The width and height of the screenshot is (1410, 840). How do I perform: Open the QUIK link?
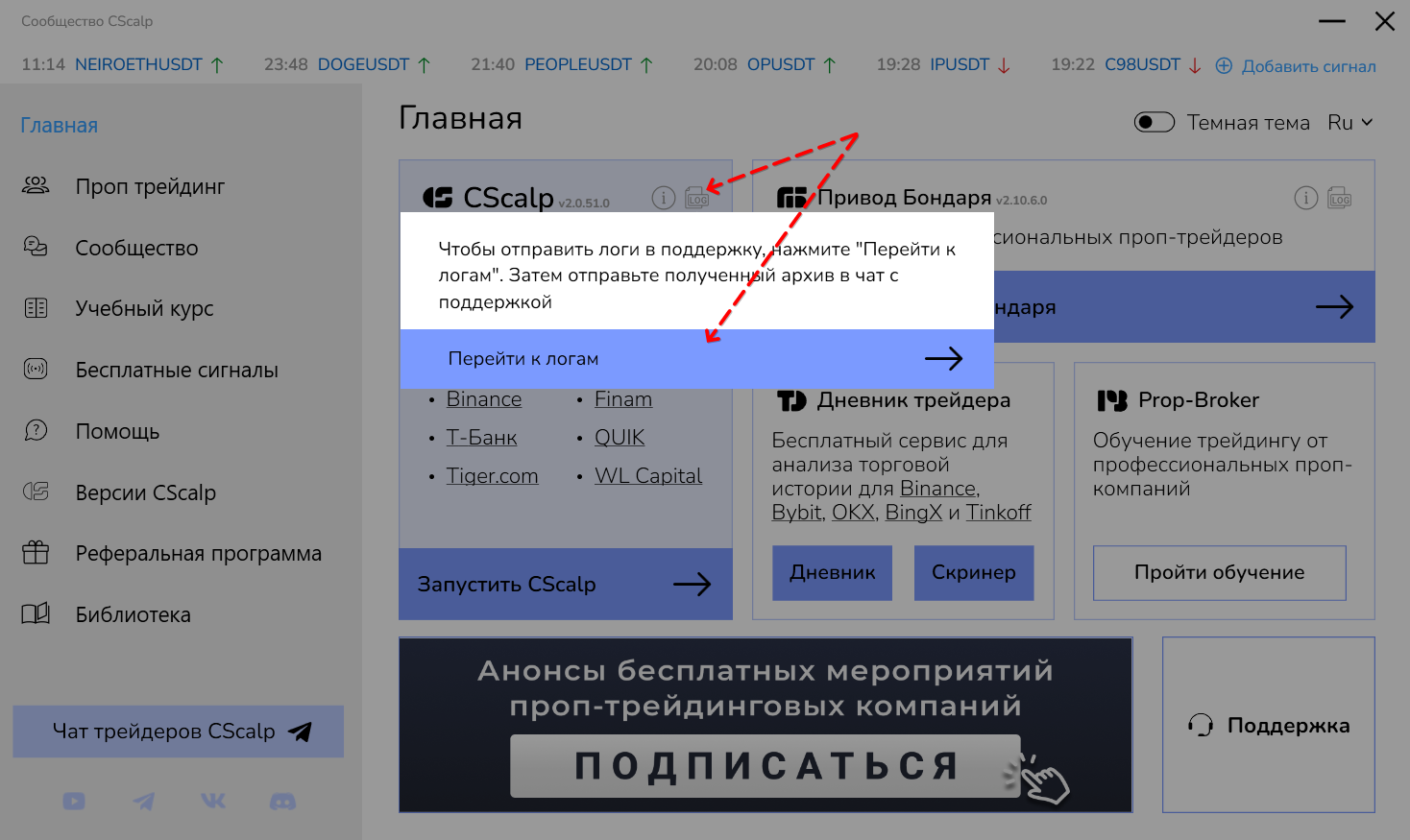(x=620, y=438)
